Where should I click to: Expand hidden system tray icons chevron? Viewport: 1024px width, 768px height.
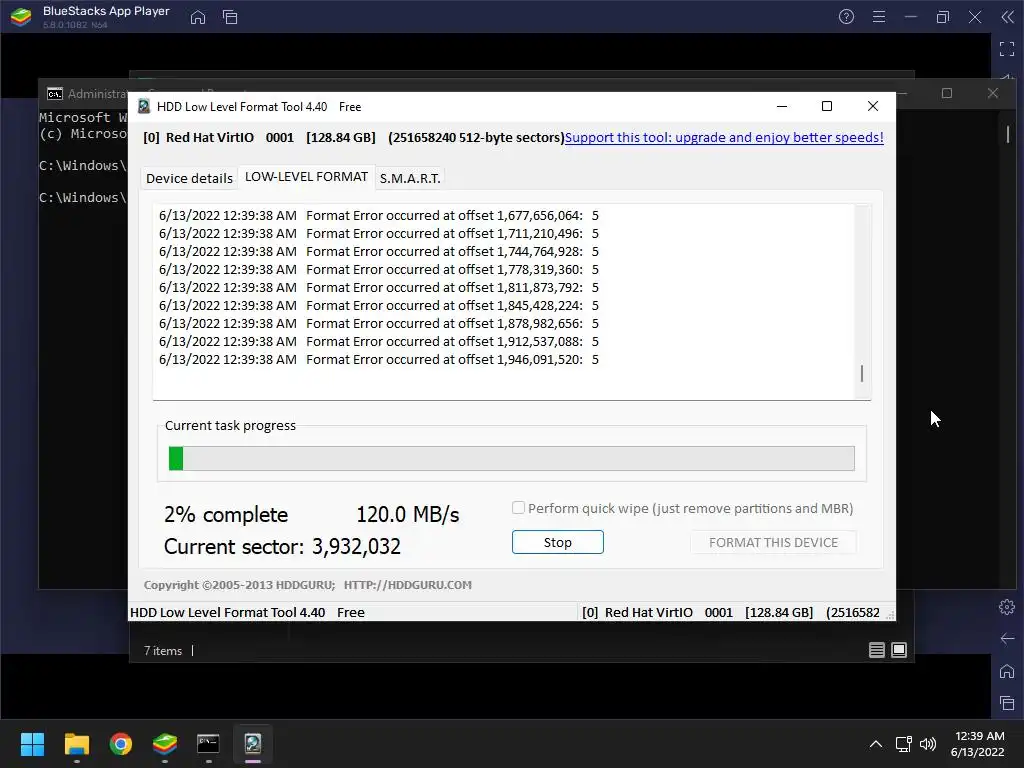[x=876, y=744]
